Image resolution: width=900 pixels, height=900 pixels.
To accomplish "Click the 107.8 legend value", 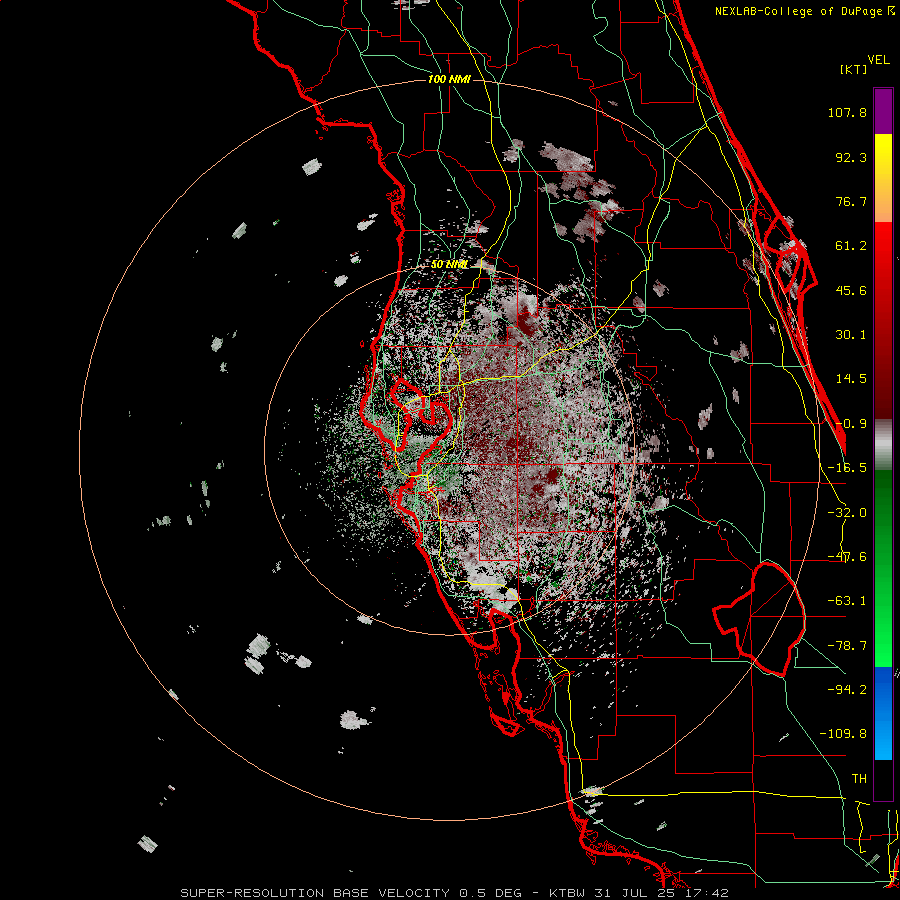I will [847, 112].
